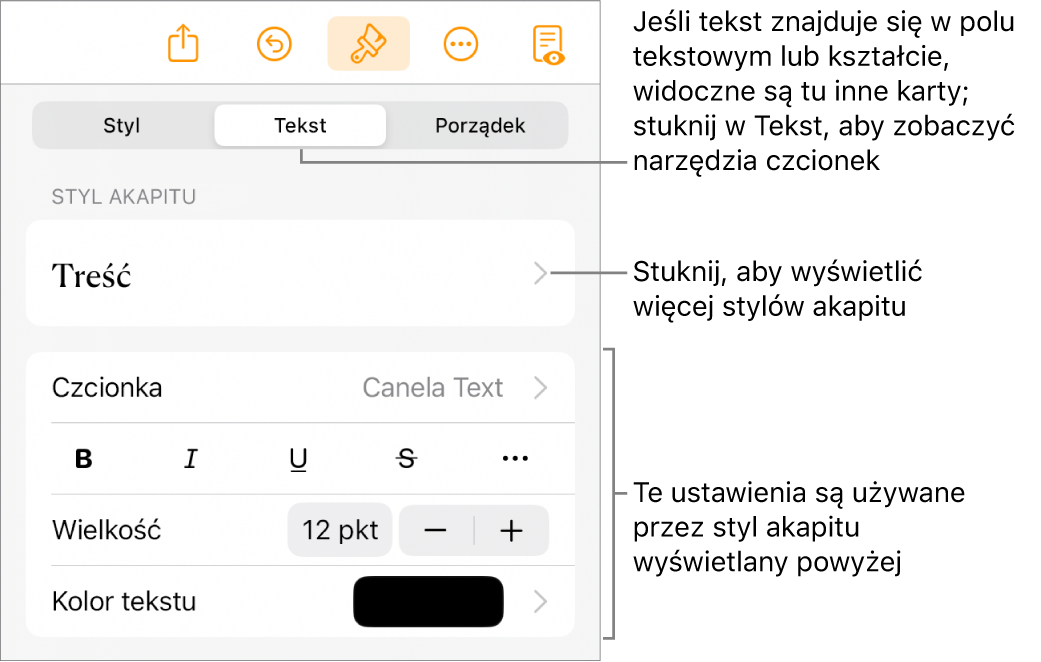Tap the Format paintbrush icon
1041x662 pixels.
[x=368, y=44]
